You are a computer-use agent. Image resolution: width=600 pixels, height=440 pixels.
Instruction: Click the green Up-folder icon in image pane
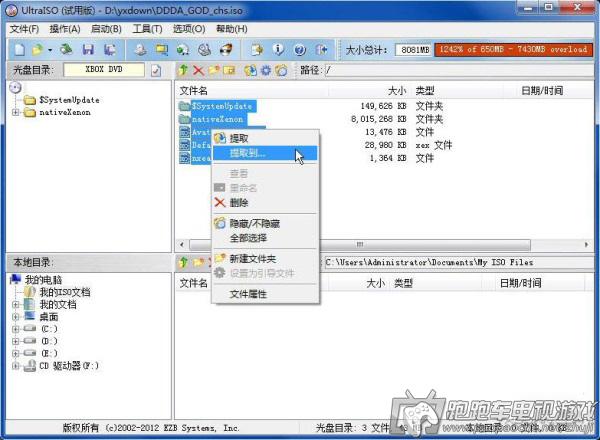pos(183,70)
